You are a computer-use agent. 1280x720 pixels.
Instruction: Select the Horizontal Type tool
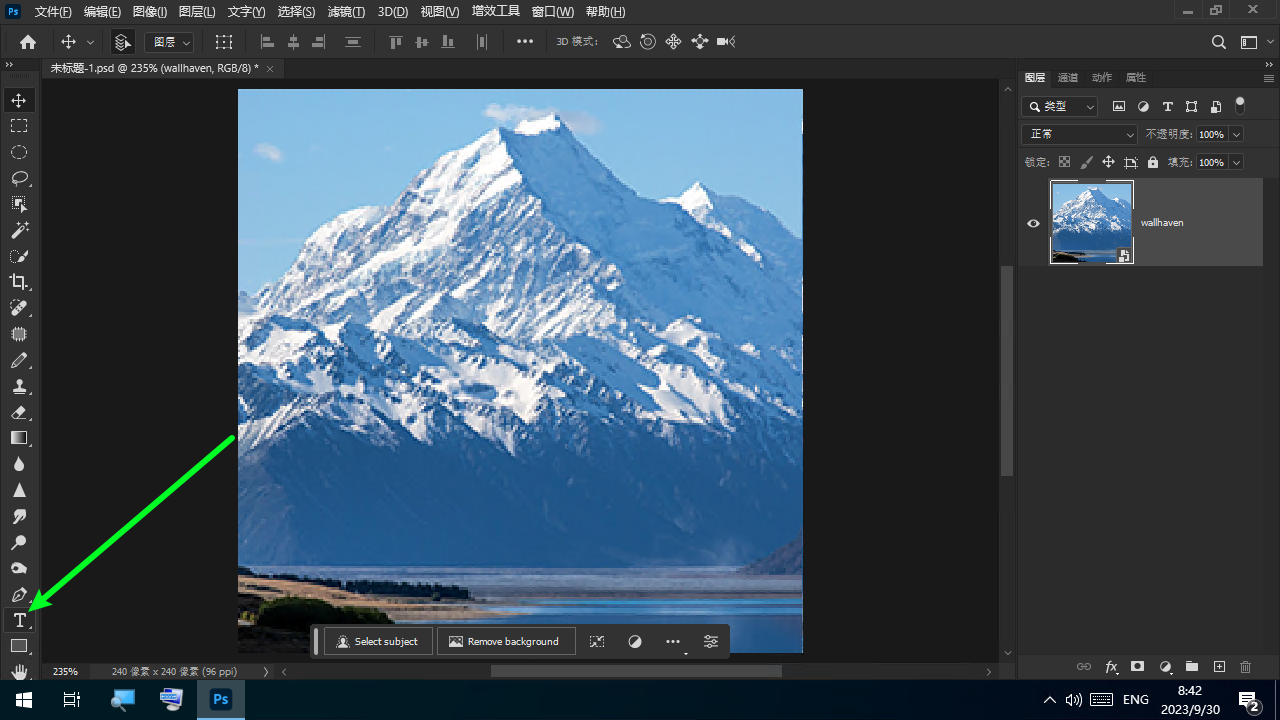click(19, 621)
